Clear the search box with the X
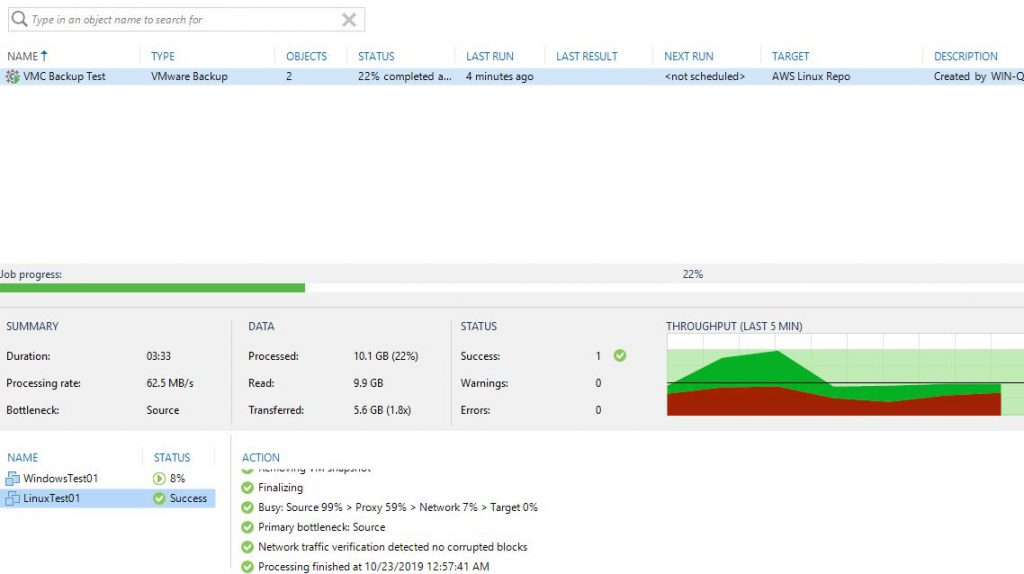1024x574 pixels. point(349,20)
